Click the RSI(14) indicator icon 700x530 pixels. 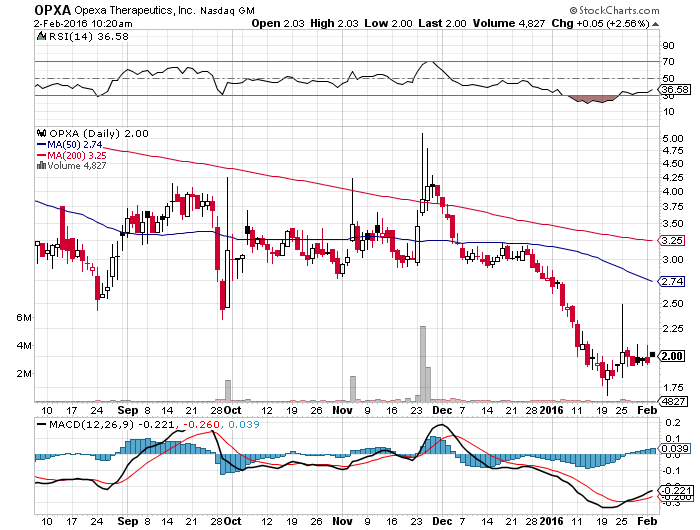[41, 36]
